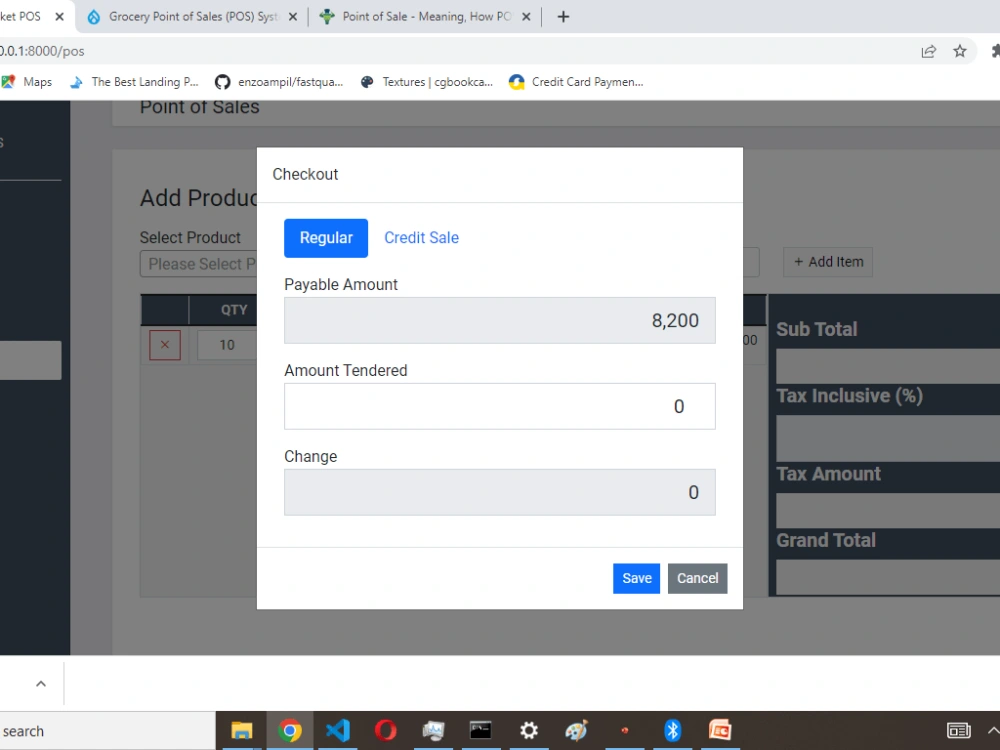Click the Windows taskbar search box
Image resolution: width=1000 pixels, height=750 pixels.
point(107,731)
